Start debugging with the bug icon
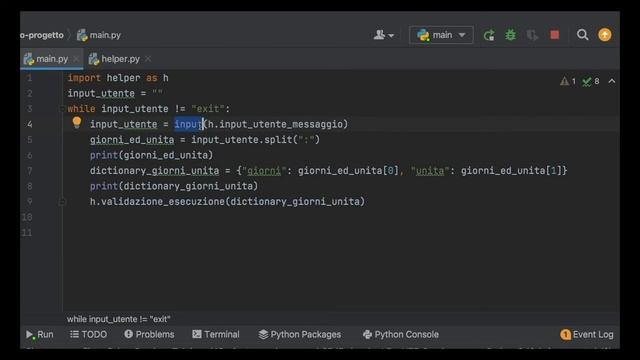The height and width of the screenshot is (360, 640). pos(510,35)
